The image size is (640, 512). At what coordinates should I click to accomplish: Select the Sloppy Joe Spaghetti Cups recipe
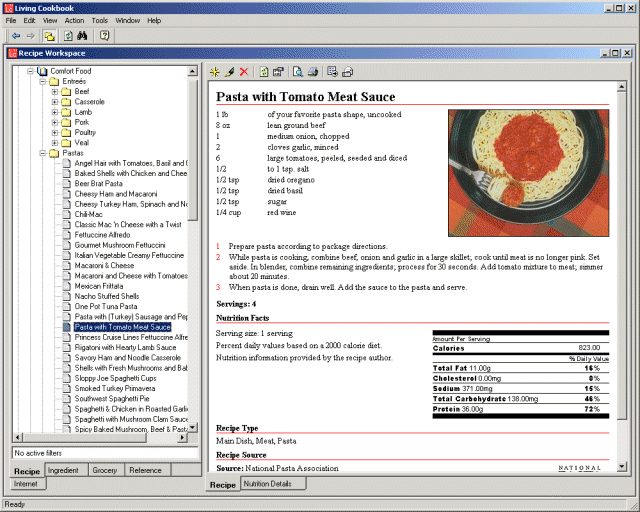[x=116, y=378]
